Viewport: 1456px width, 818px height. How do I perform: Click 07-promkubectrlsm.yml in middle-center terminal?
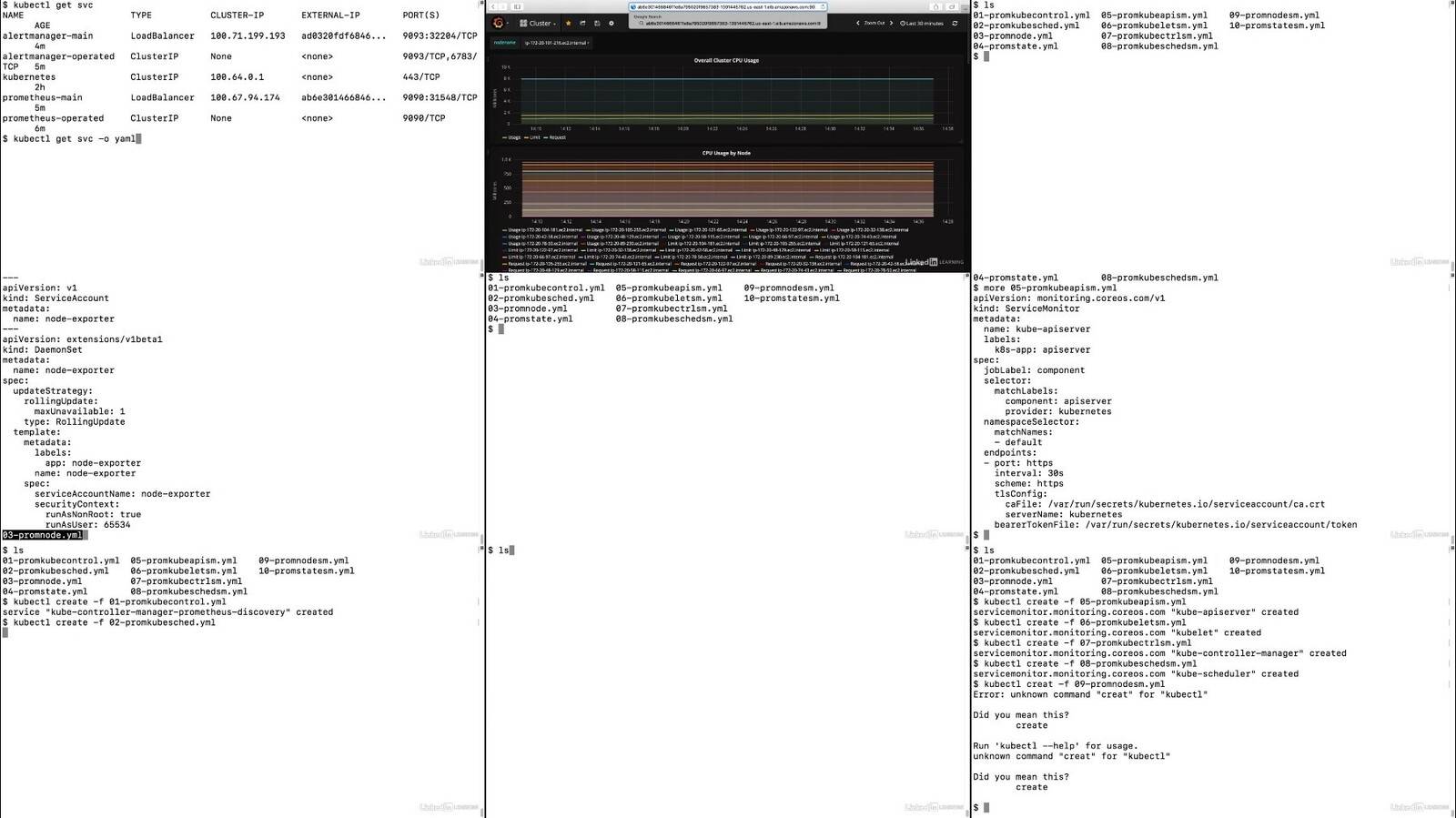pyautogui.click(x=672, y=308)
